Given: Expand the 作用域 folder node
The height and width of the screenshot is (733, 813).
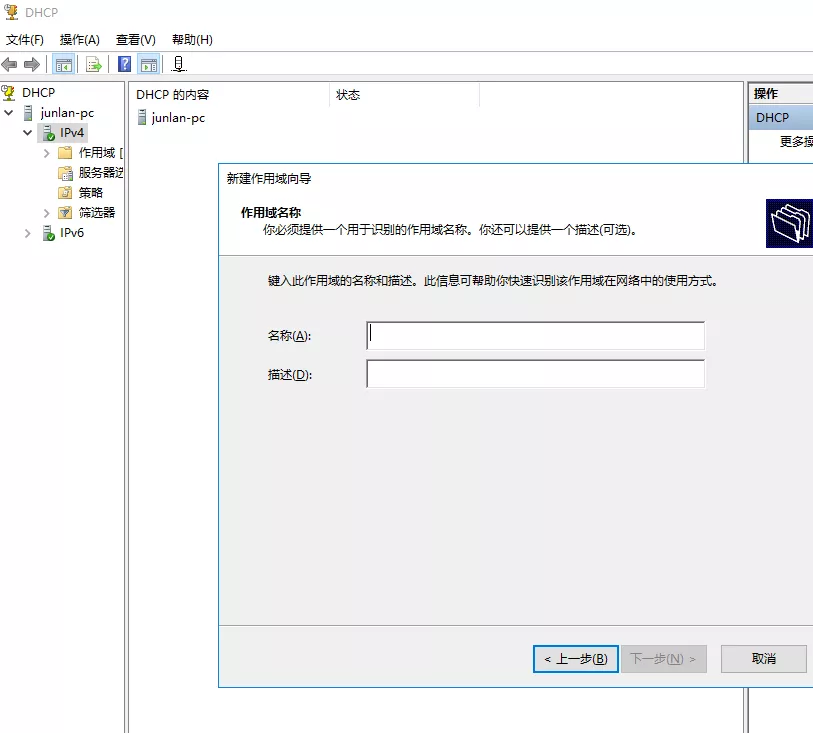Looking at the screenshot, I should (x=46, y=153).
